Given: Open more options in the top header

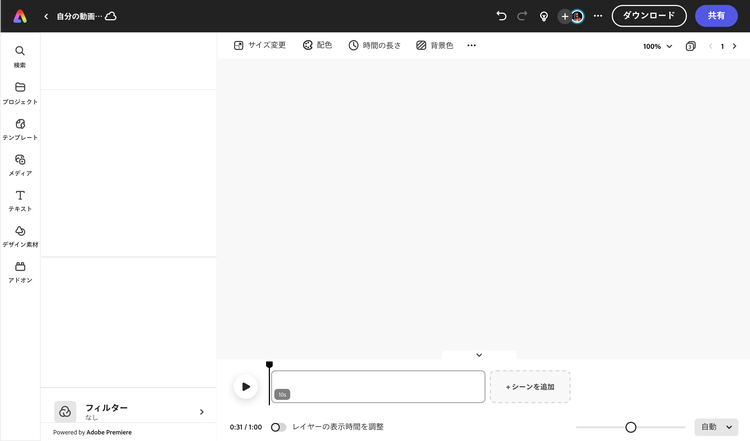Looking at the screenshot, I should click(598, 16).
